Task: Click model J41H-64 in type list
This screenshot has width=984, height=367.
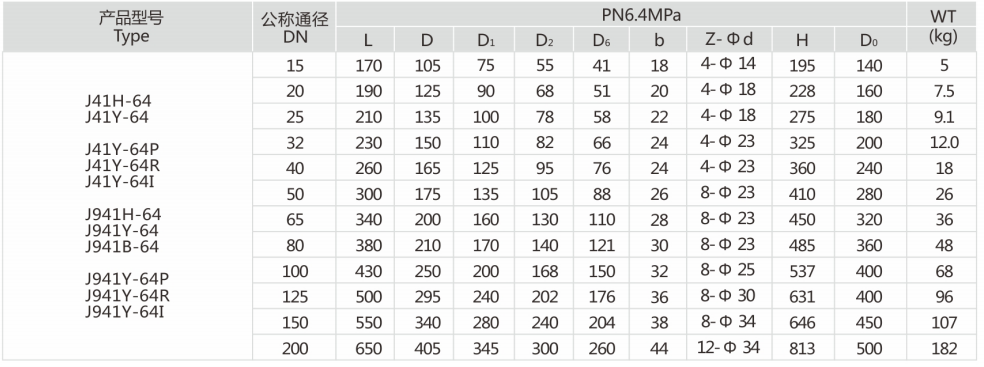Action: coord(118,100)
